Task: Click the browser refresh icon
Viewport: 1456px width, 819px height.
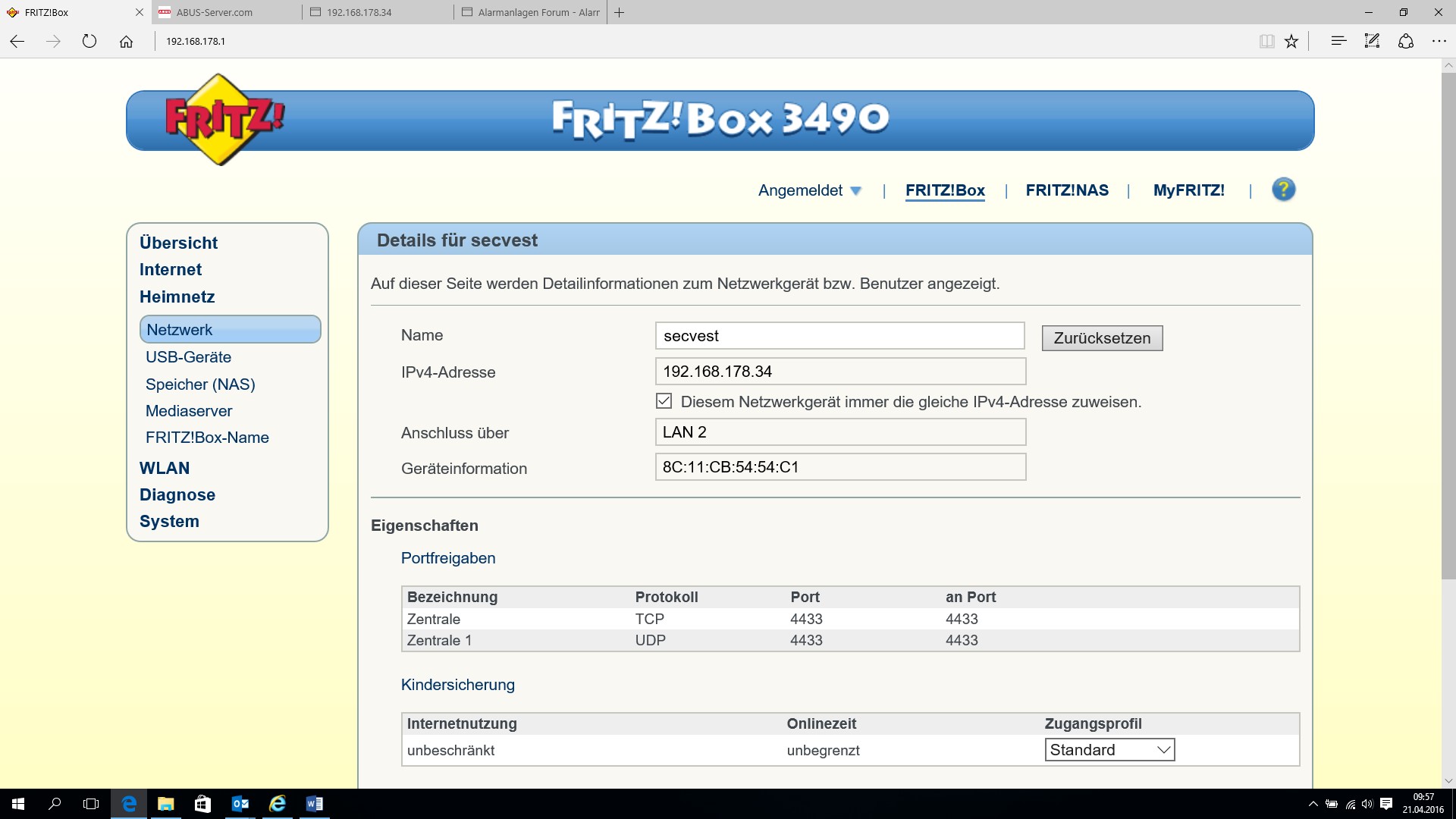Action: click(x=89, y=42)
